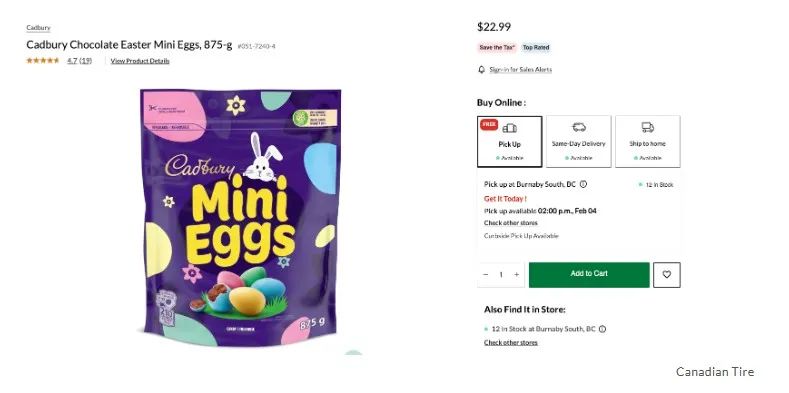Click the Same-Day Delivery van icon

click(579, 127)
